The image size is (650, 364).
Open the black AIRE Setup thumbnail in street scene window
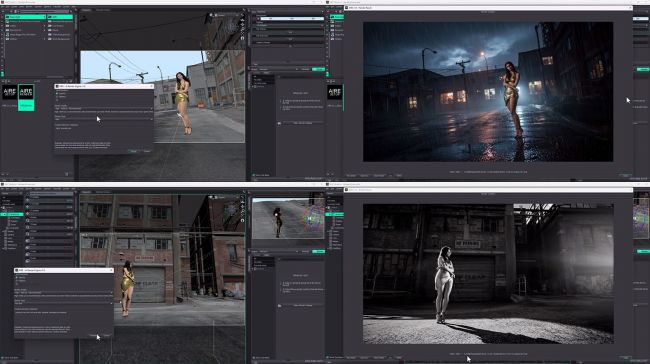(x=9, y=92)
